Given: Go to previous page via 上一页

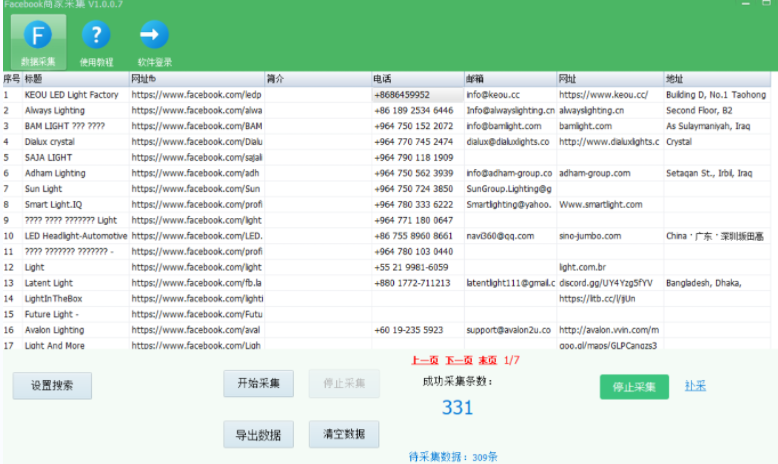Looking at the screenshot, I should pyautogui.click(x=425, y=360).
